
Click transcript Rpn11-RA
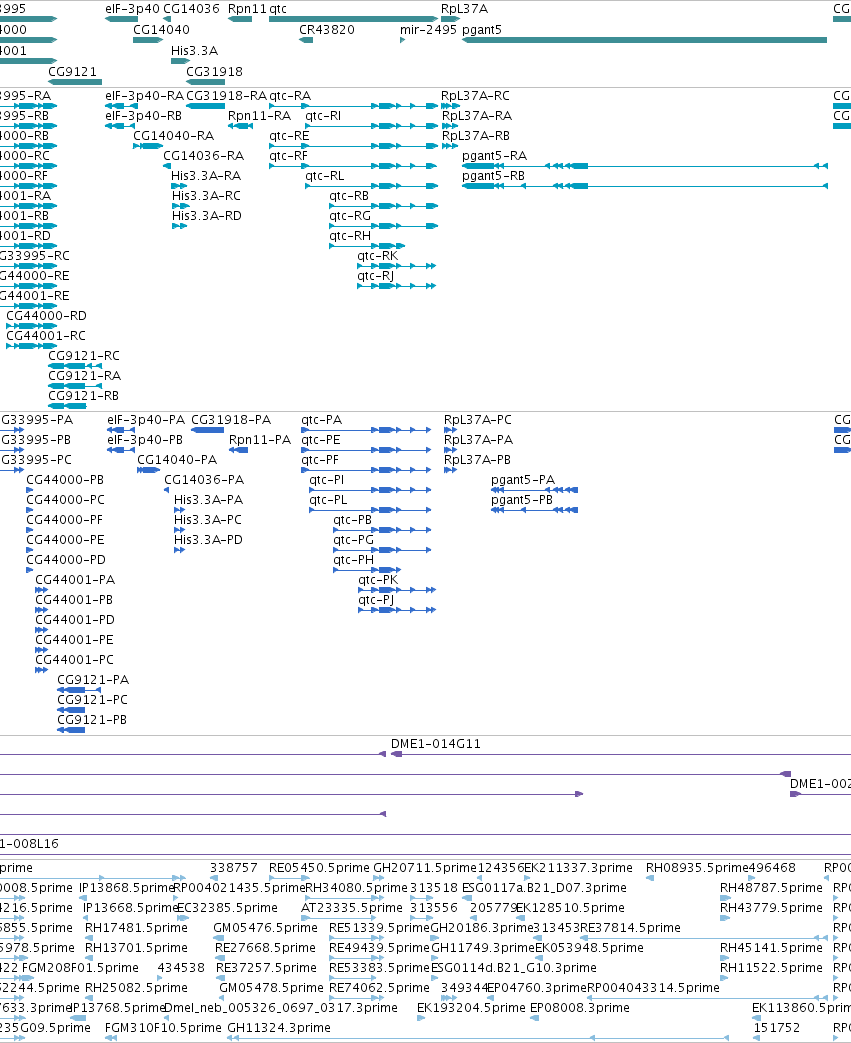259,116
